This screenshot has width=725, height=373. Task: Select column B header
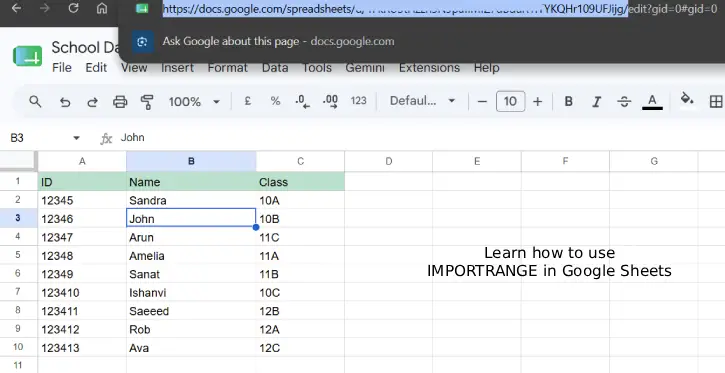[191, 161]
